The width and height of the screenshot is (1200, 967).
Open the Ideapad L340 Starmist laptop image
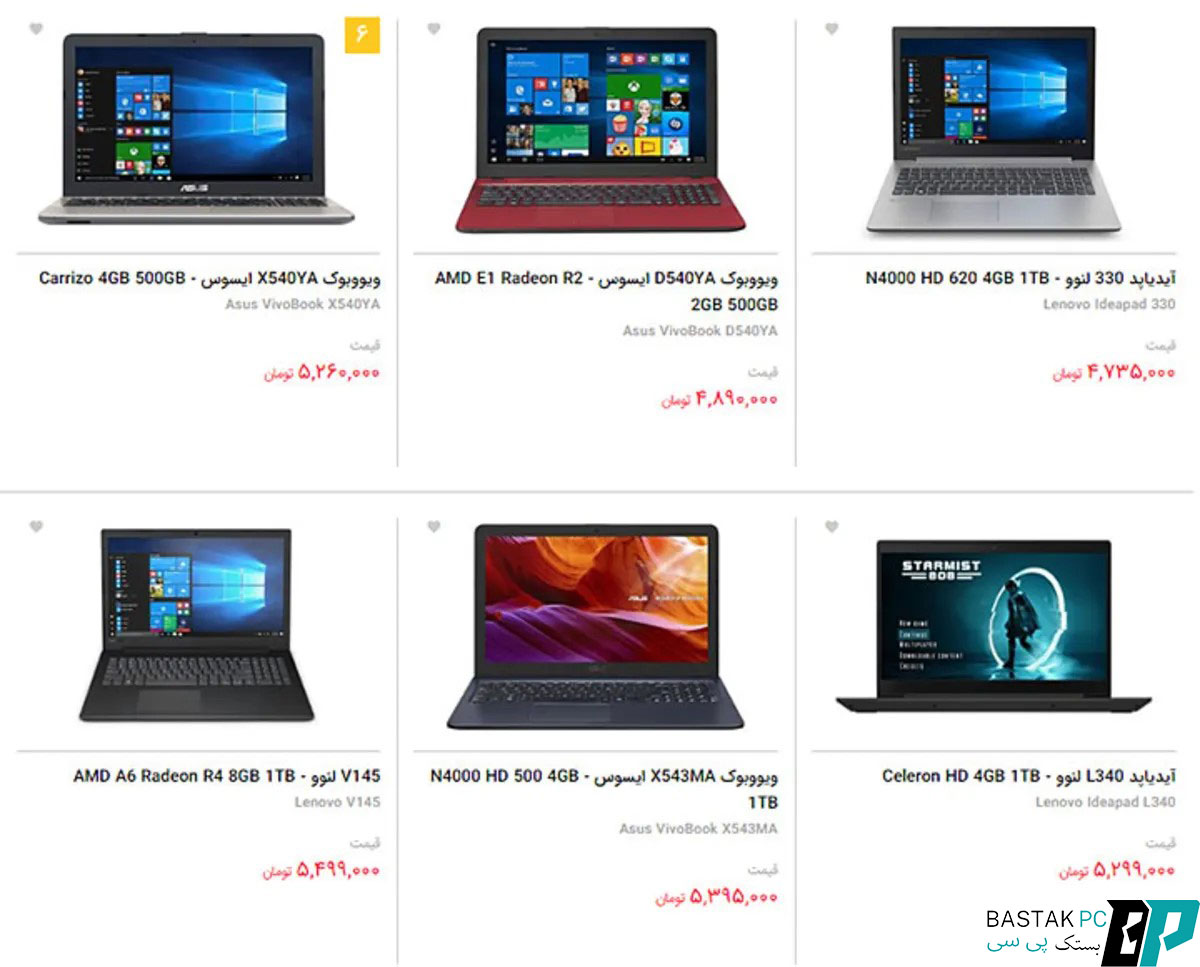(x=993, y=626)
